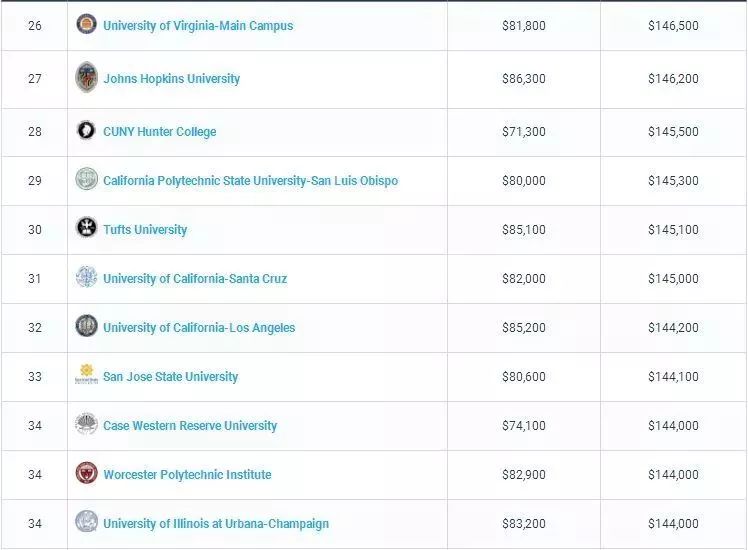This screenshot has width=748, height=550.
Task: Click the Worcester Polytechnic Institute crest icon
Action: (x=87, y=474)
